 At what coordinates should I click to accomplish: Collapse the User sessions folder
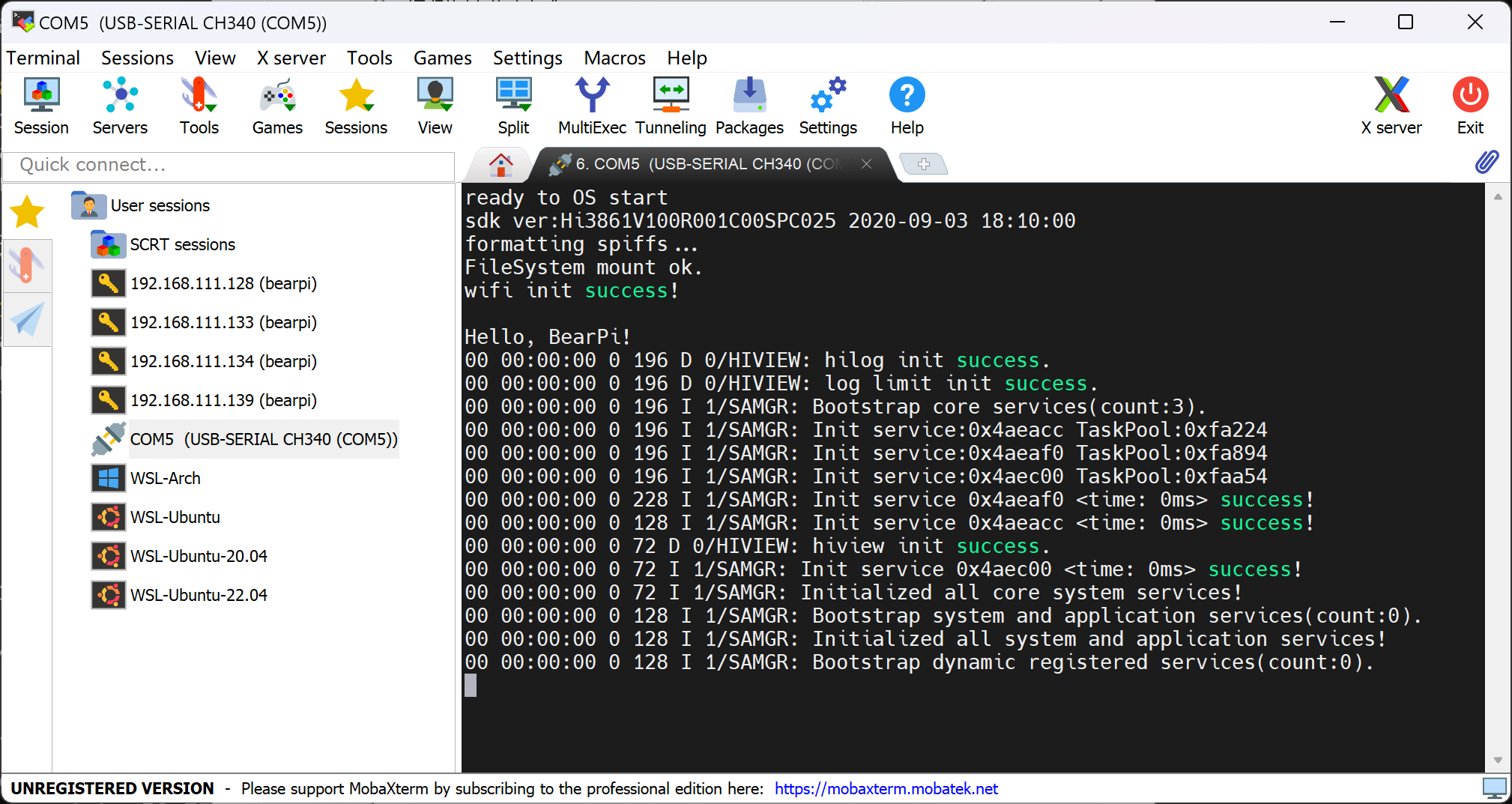[88, 205]
